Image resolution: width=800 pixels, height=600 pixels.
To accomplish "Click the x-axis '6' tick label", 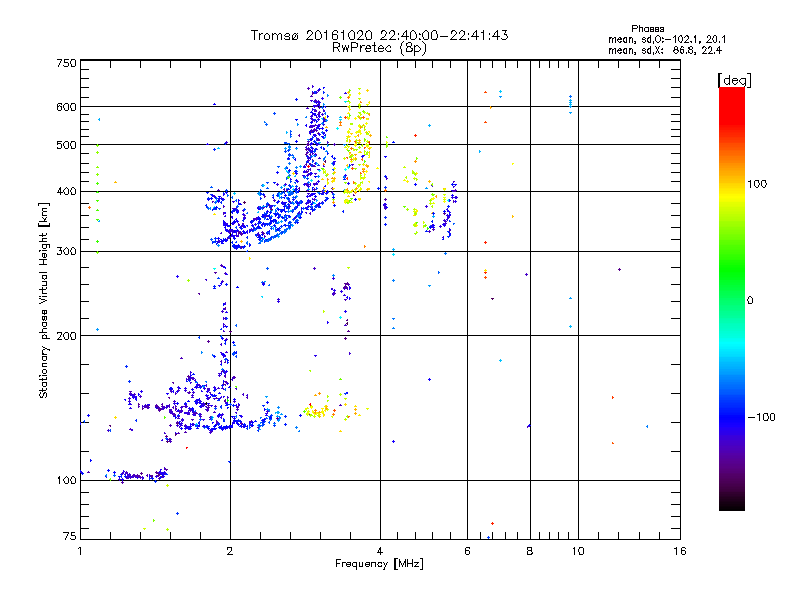I will [x=467, y=551].
